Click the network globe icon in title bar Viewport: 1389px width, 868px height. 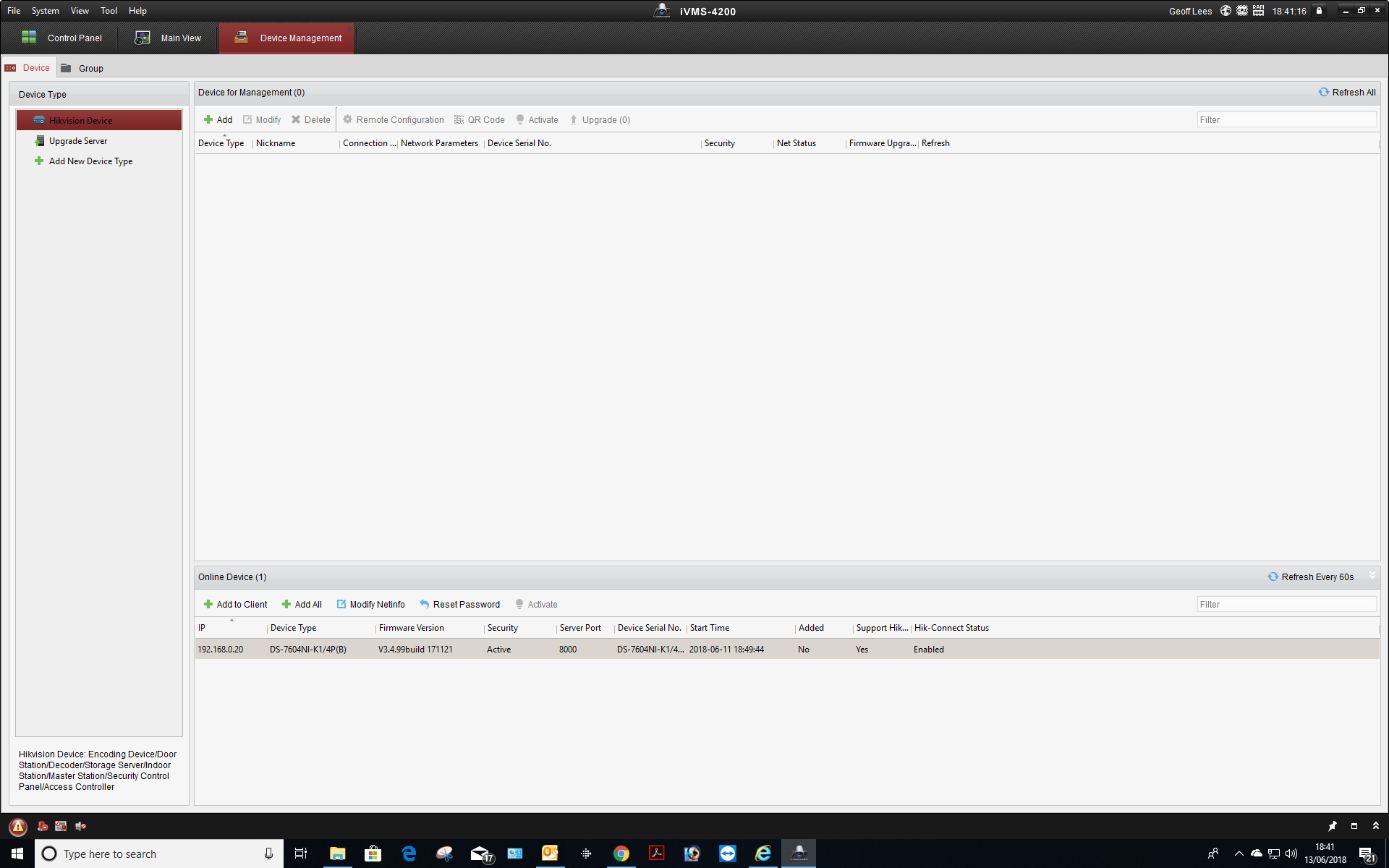click(x=1225, y=10)
